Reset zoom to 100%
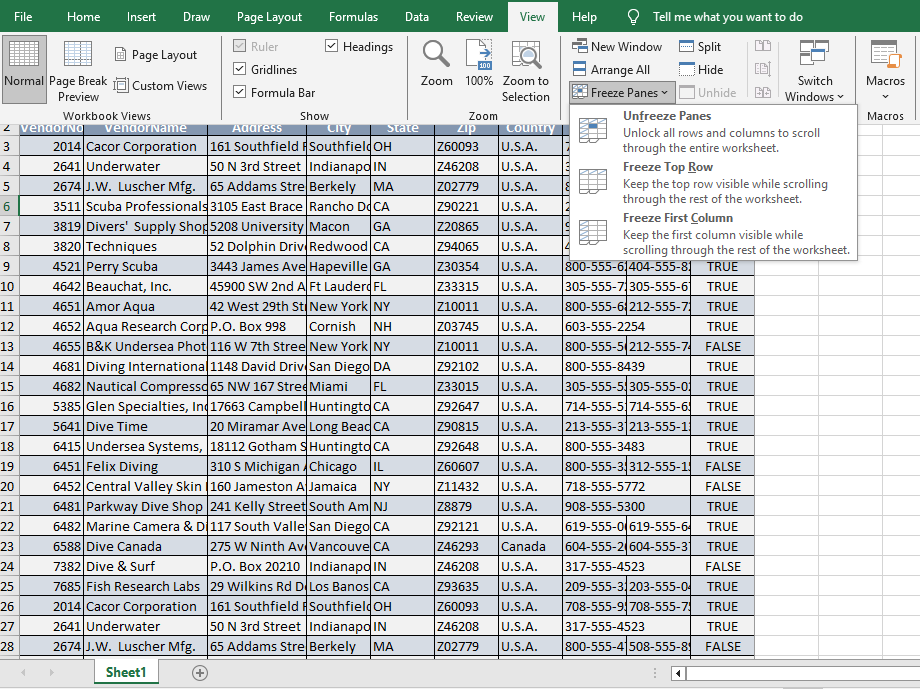This screenshot has height=689, width=920. 479,63
